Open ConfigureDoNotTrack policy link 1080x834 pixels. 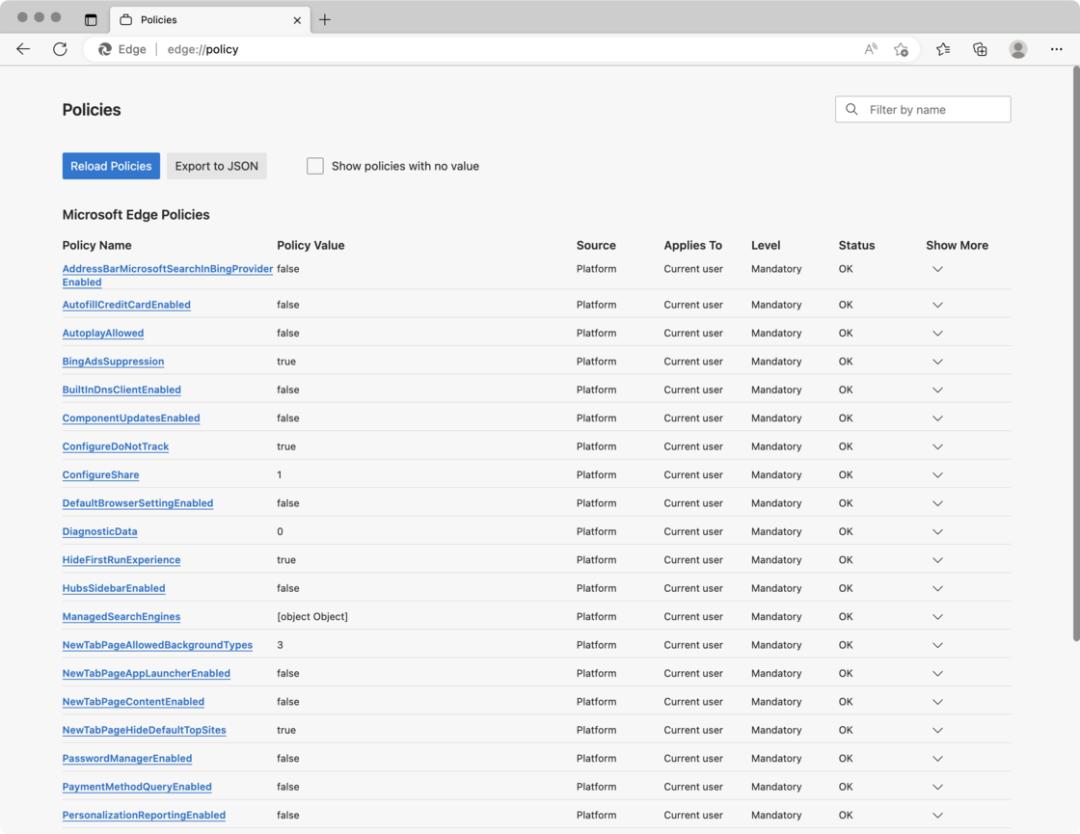click(x=115, y=446)
